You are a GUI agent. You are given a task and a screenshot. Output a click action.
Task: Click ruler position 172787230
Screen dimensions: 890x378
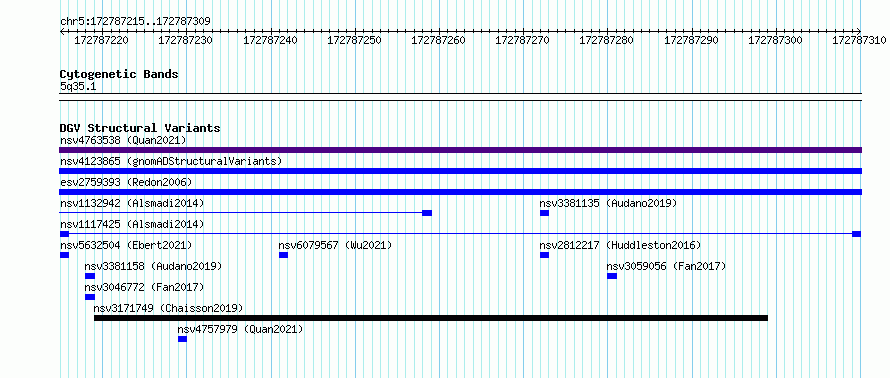[186, 40]
